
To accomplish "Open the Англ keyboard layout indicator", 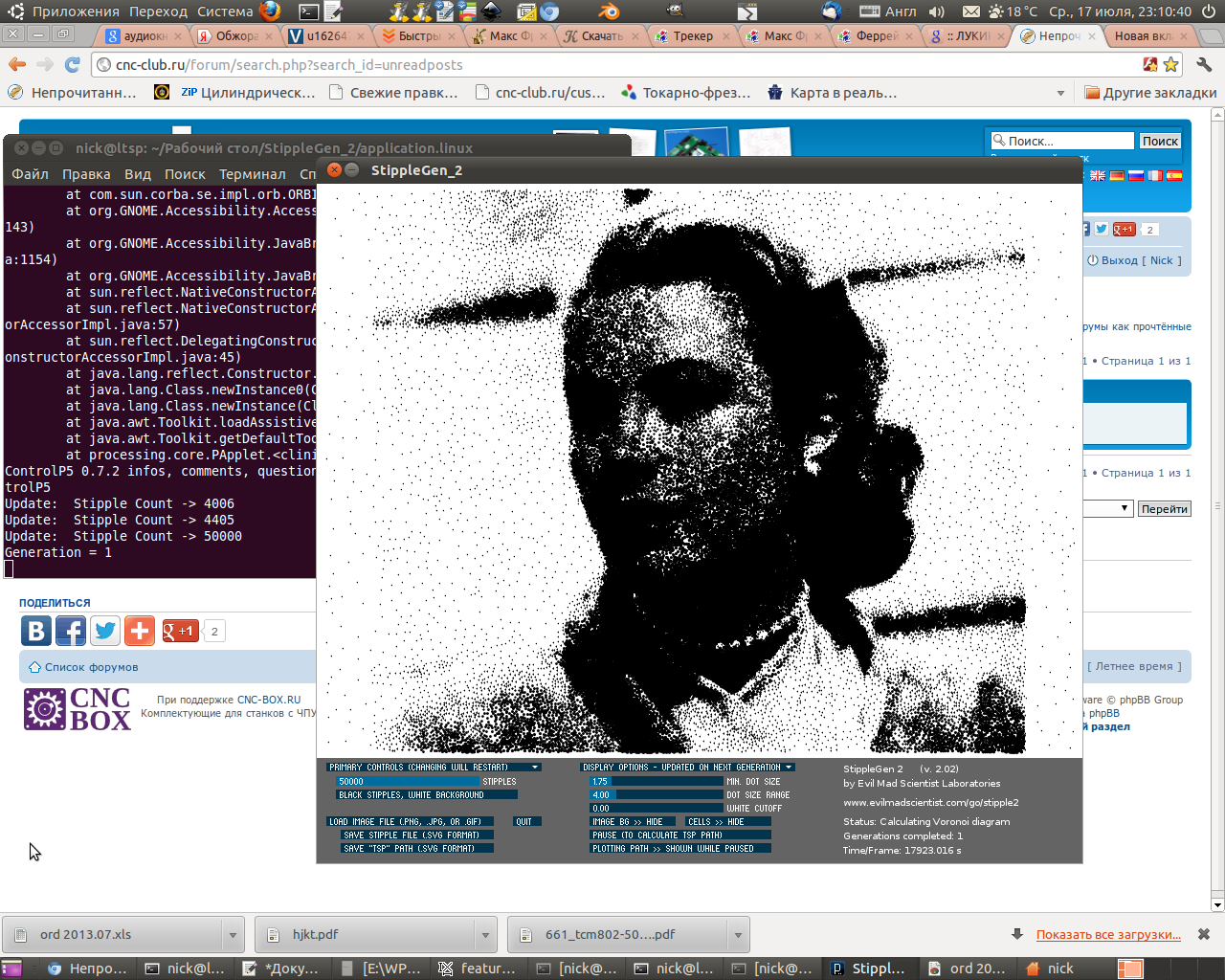I will pos(889,11).
